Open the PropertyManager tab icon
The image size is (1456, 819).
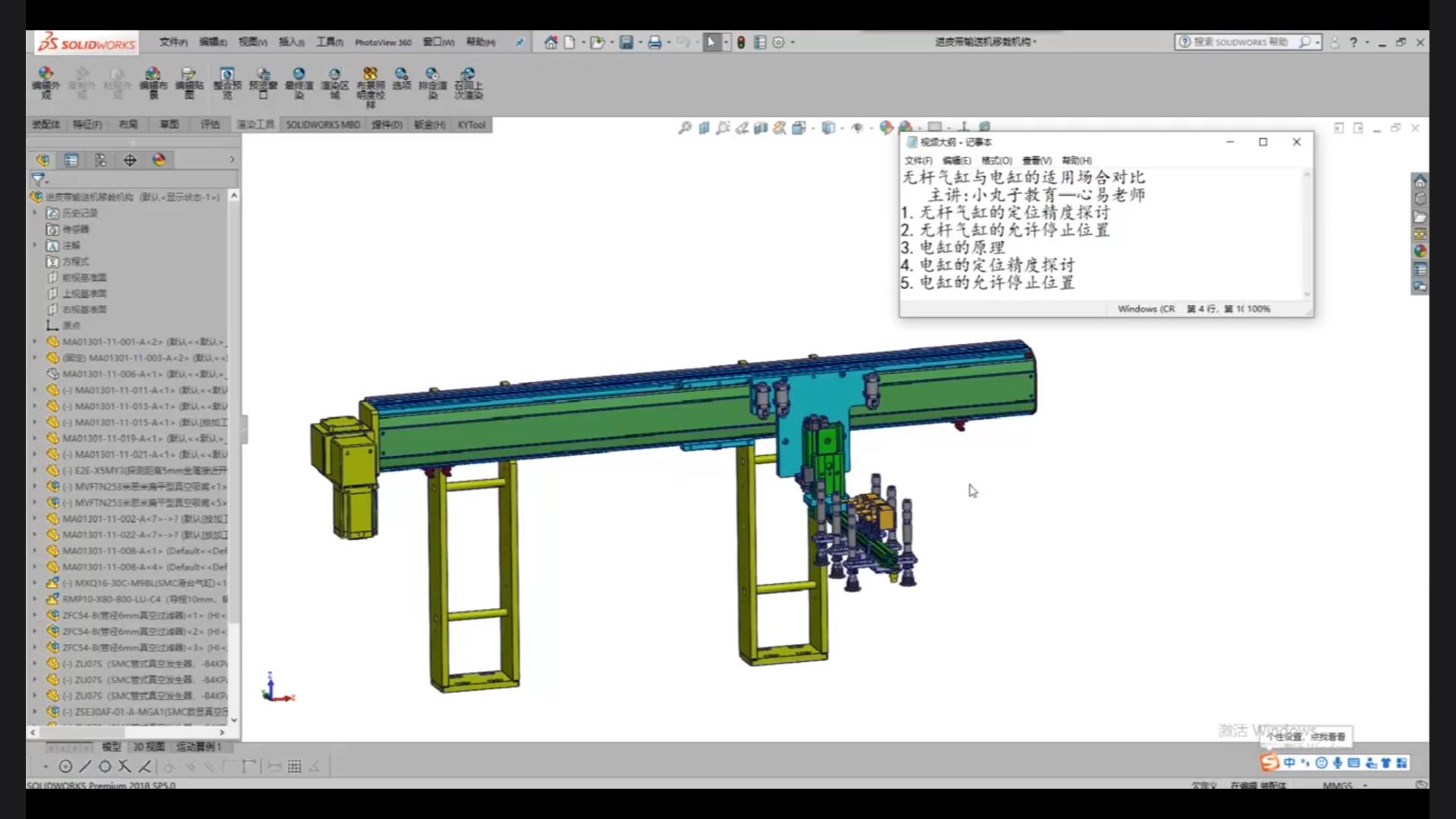[71, 160]
